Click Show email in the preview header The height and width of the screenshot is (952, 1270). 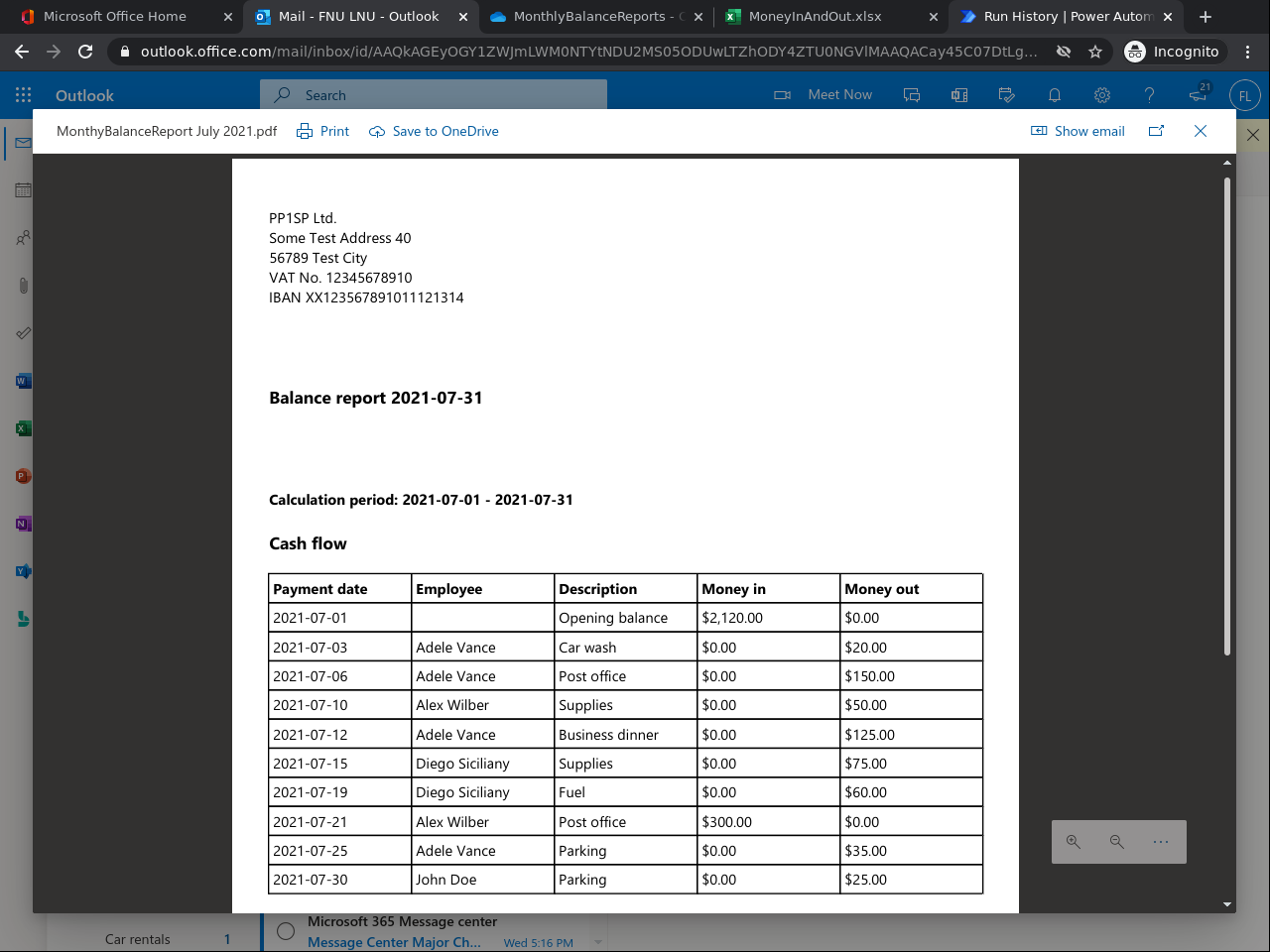click(1079, 131)
